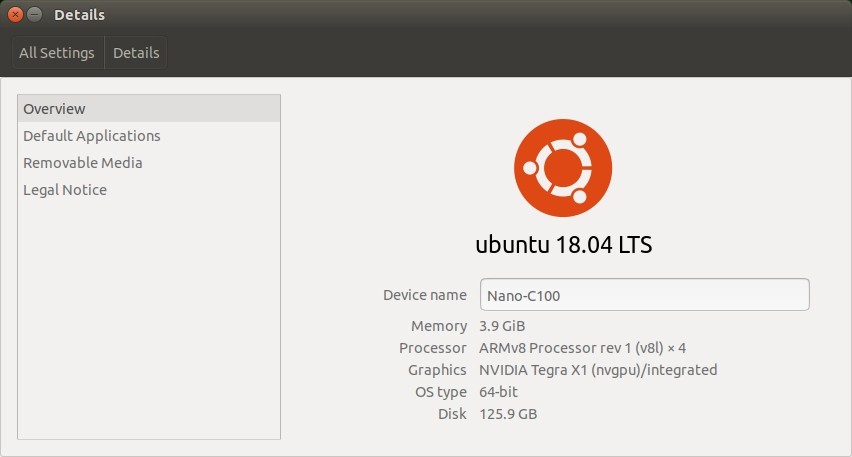Click the Processor label
Image resolution: width=852 pixels, height=457 pixels.
coord(433,348)
